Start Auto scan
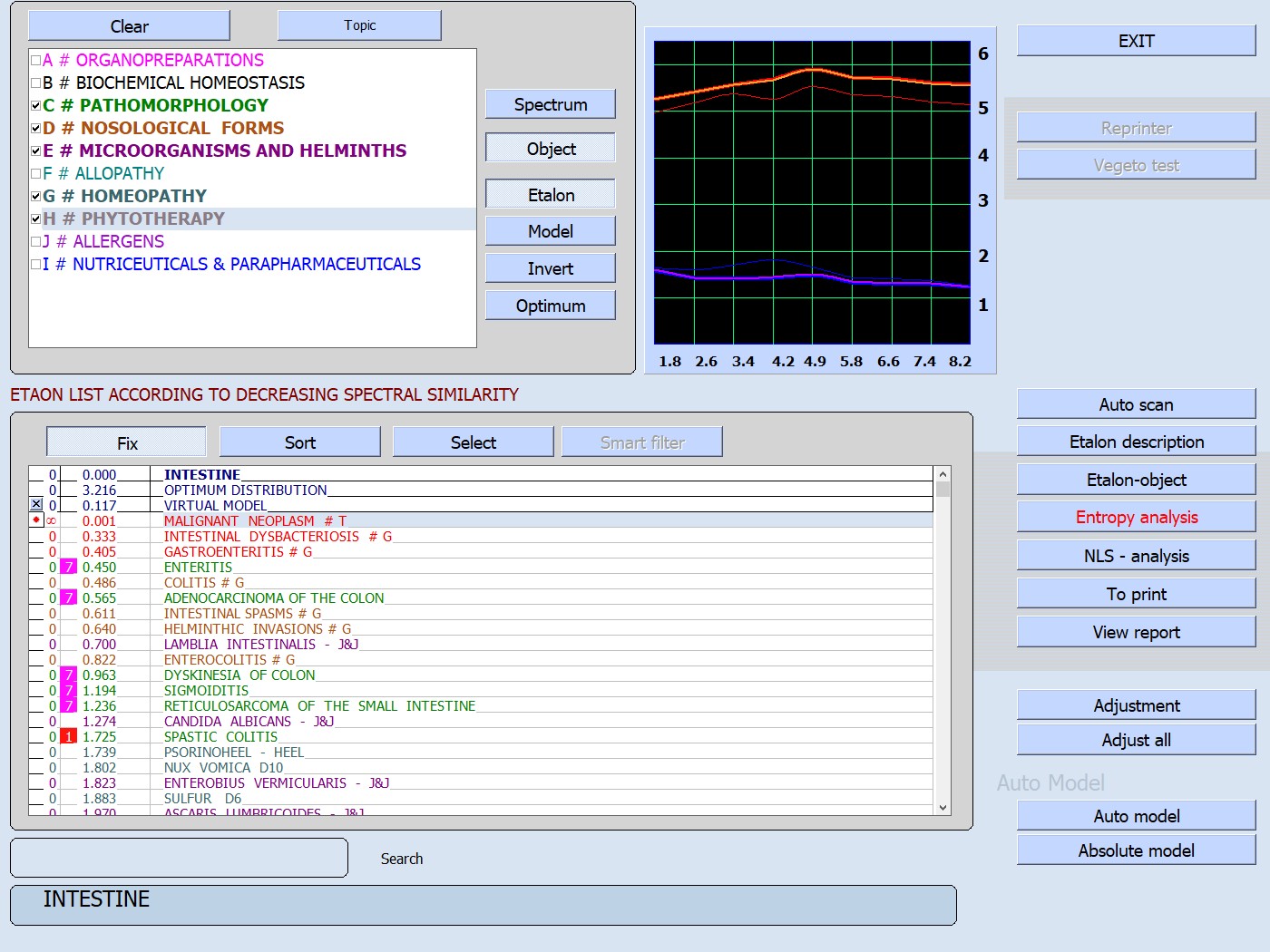The width and height of the screenshot is (1270, 952). coord(1136,404)
